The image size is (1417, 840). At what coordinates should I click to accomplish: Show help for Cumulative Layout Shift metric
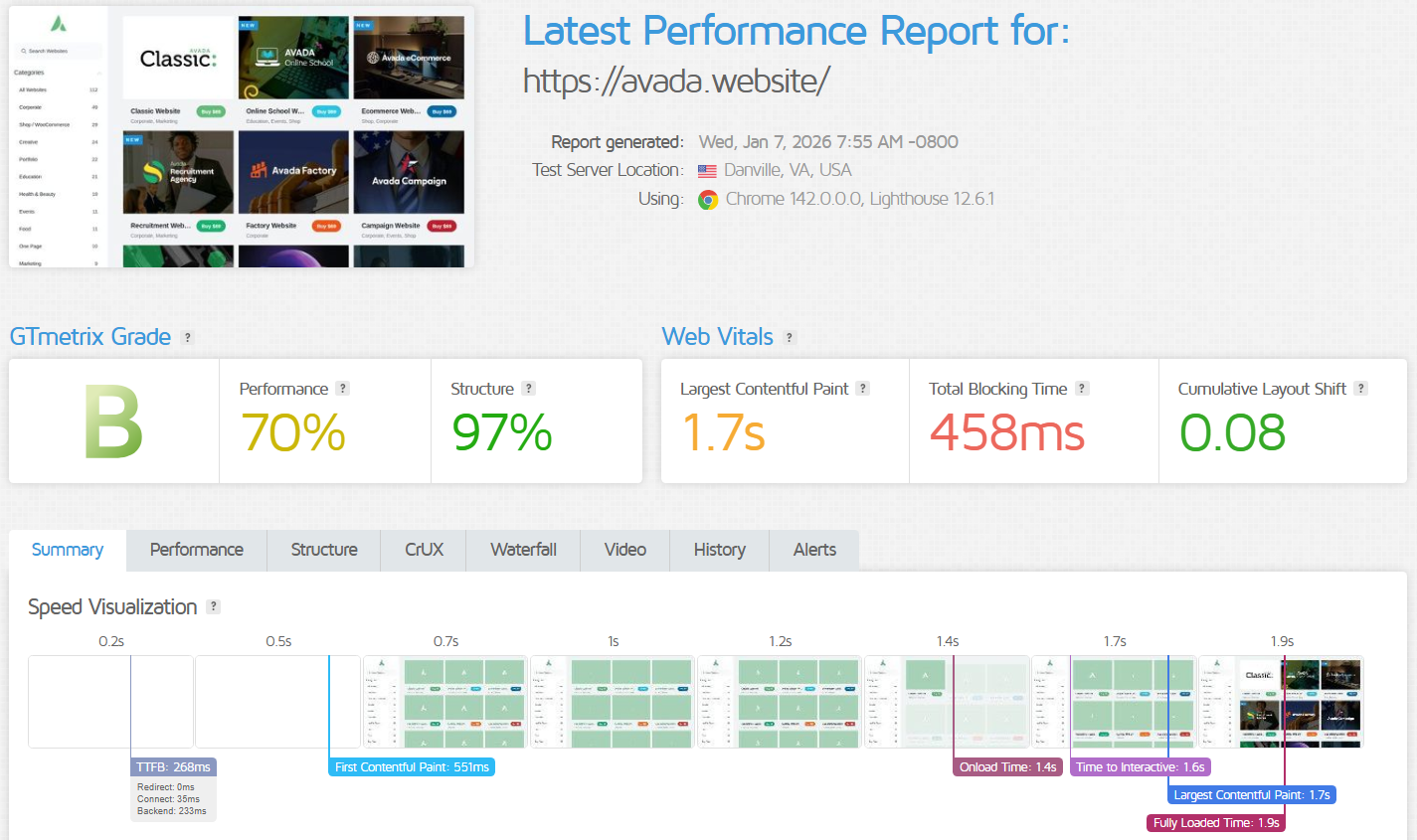point(1361,389)
